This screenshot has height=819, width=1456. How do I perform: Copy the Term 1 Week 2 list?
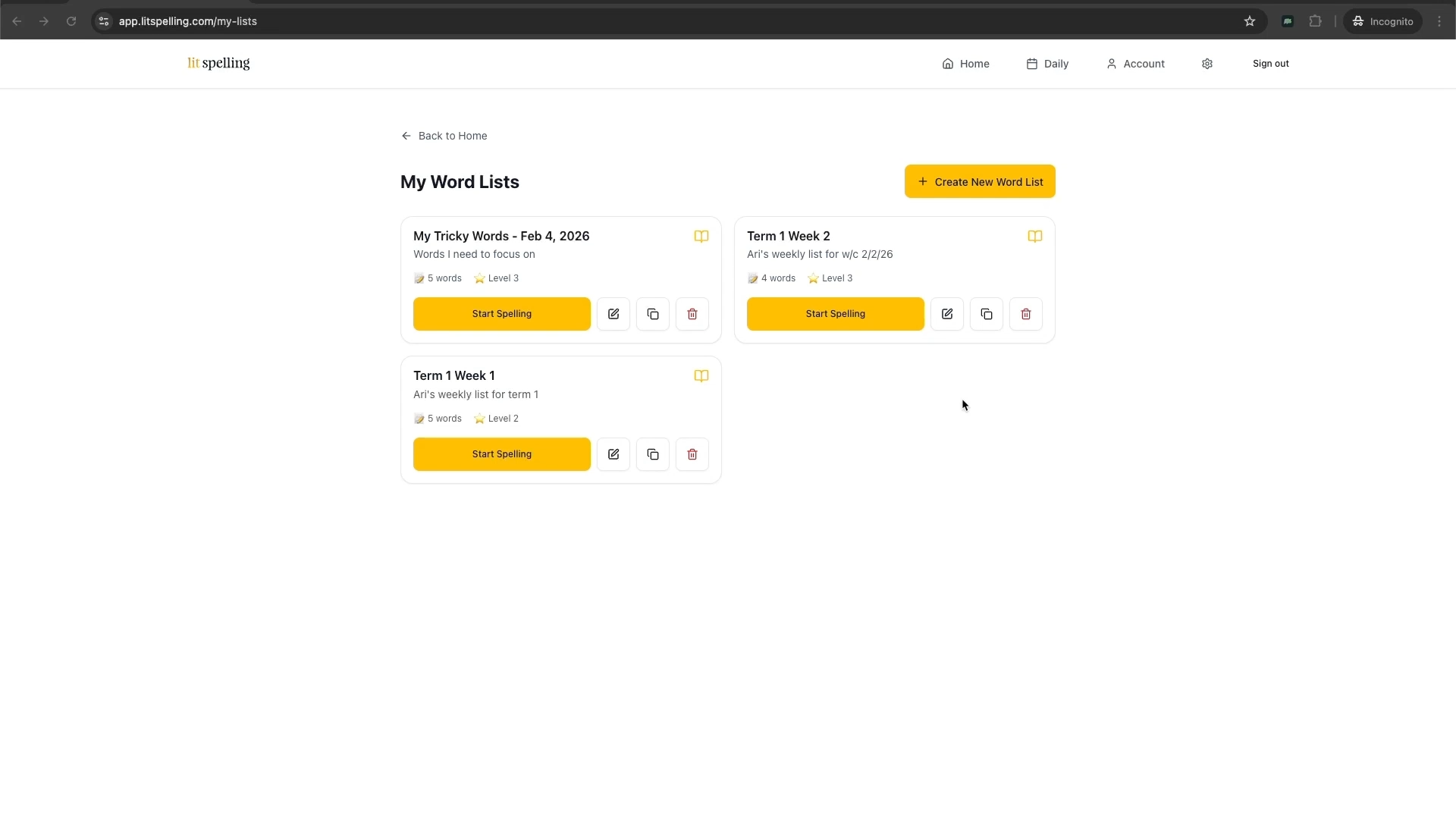pyautogui.click(x=986, y=314)
